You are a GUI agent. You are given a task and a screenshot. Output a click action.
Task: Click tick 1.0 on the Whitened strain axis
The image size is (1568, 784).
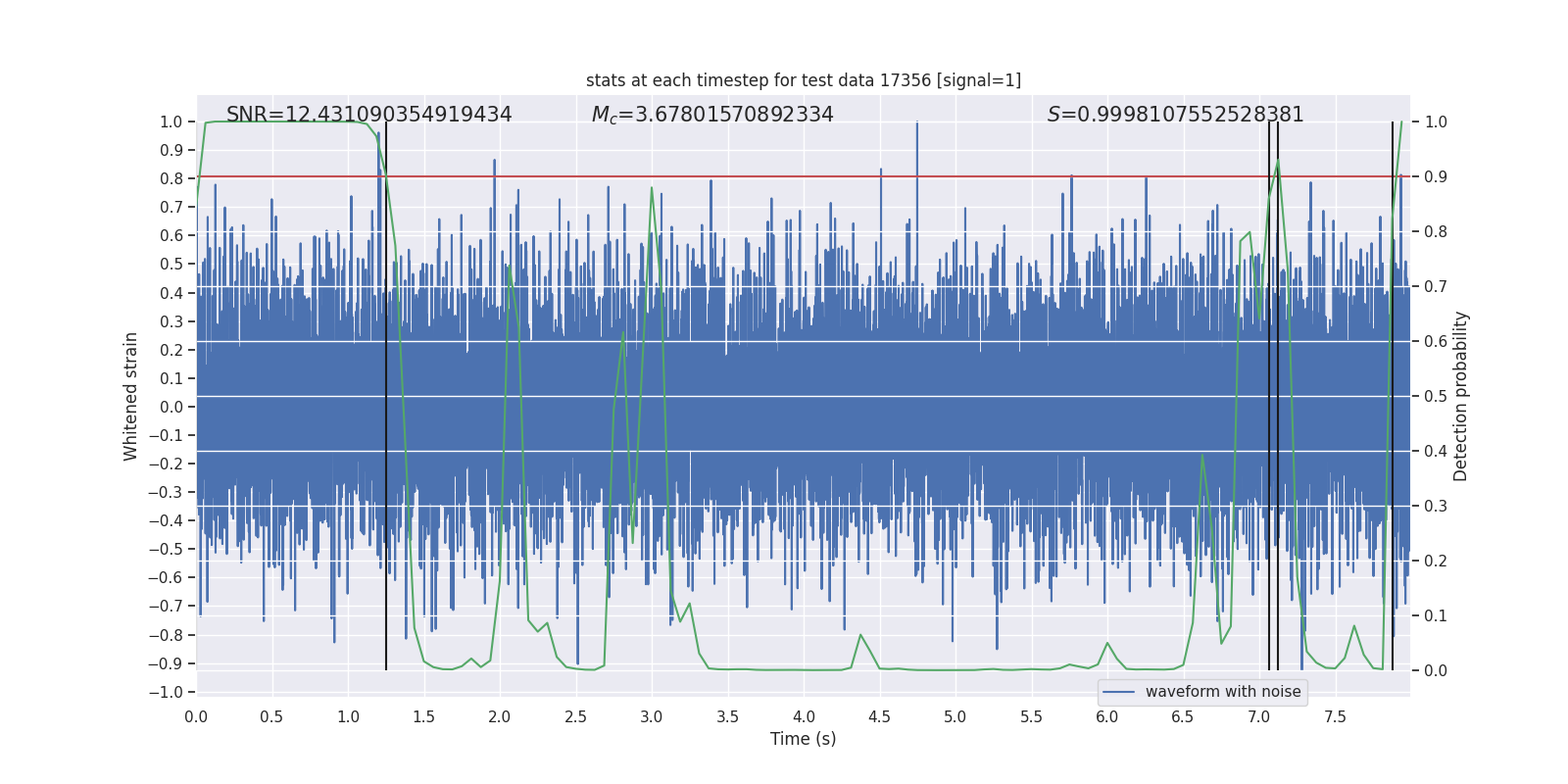coord(171,122)
